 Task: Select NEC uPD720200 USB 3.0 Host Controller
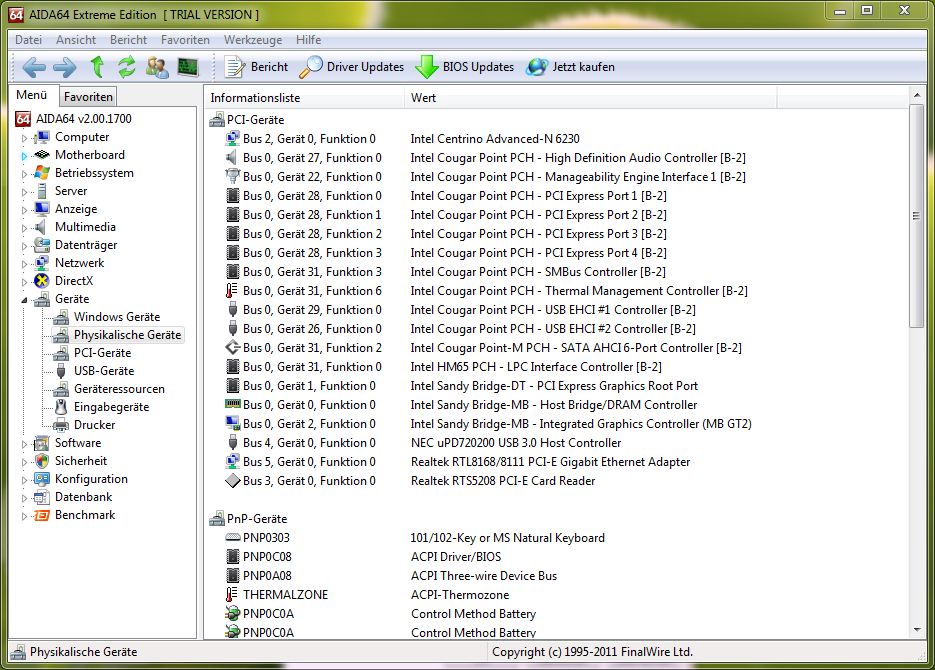[x=516, y=443]
